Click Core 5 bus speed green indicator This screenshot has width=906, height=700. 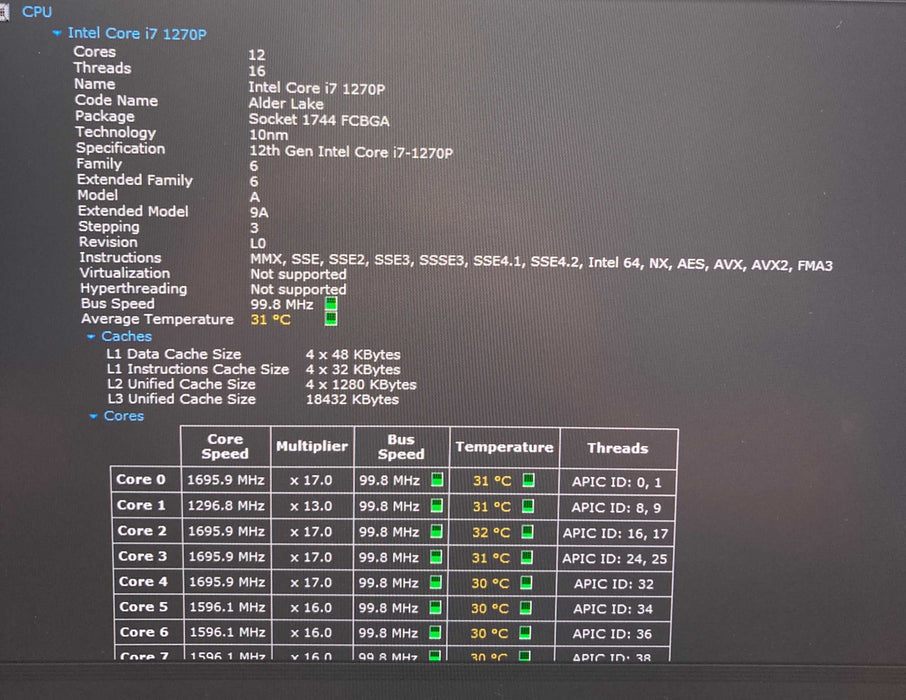pos(435,608)
